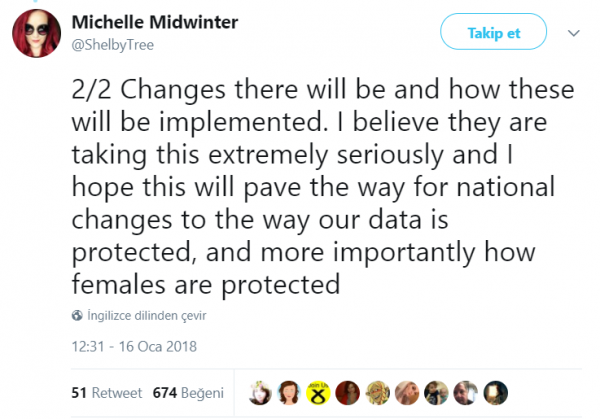Select the cartoon blonde-braids liker avatar
The height and width of the screenshot is (419, 600).
point(377,393)
